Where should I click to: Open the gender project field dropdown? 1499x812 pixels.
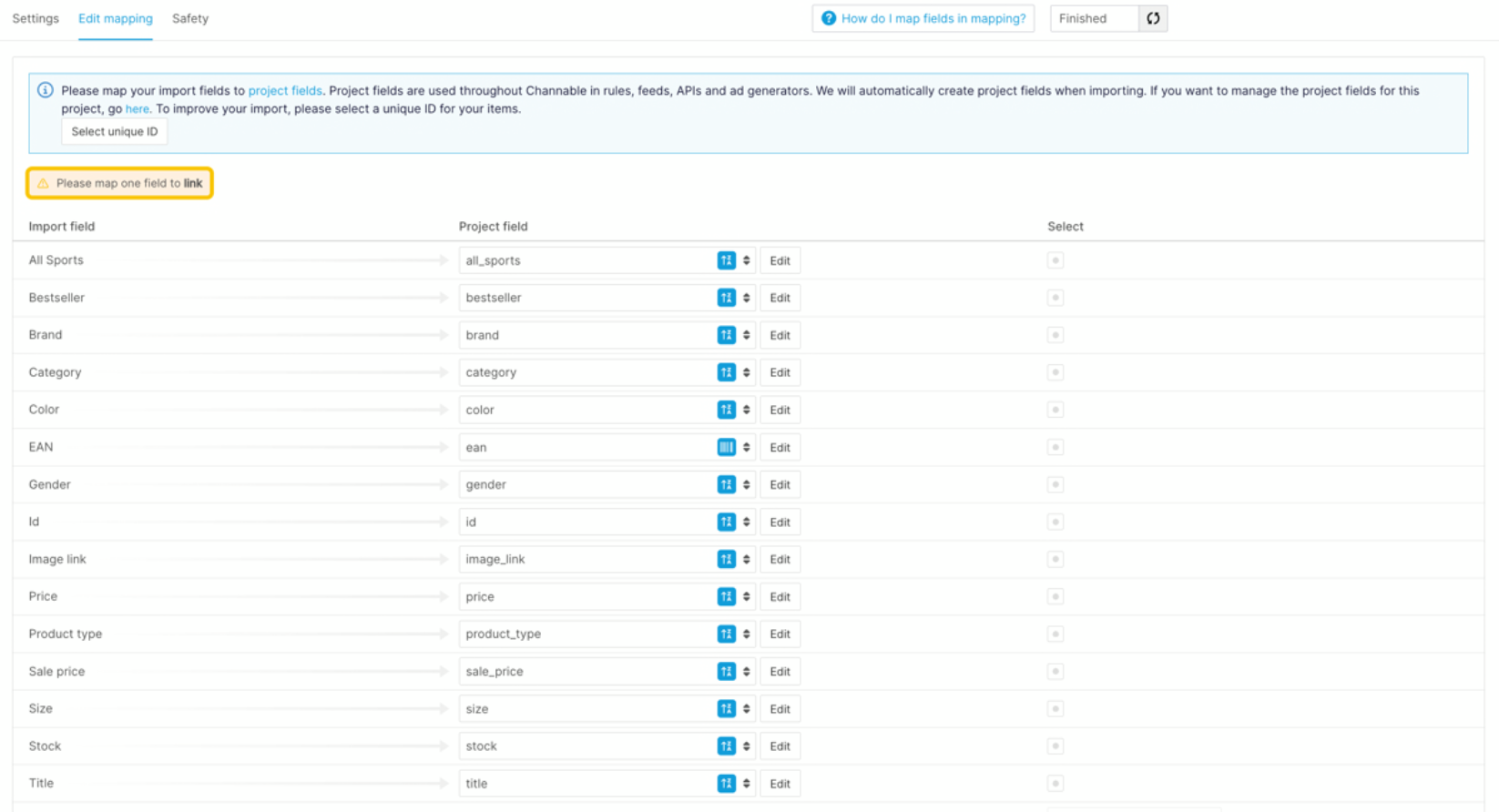(x=607, y=484)
